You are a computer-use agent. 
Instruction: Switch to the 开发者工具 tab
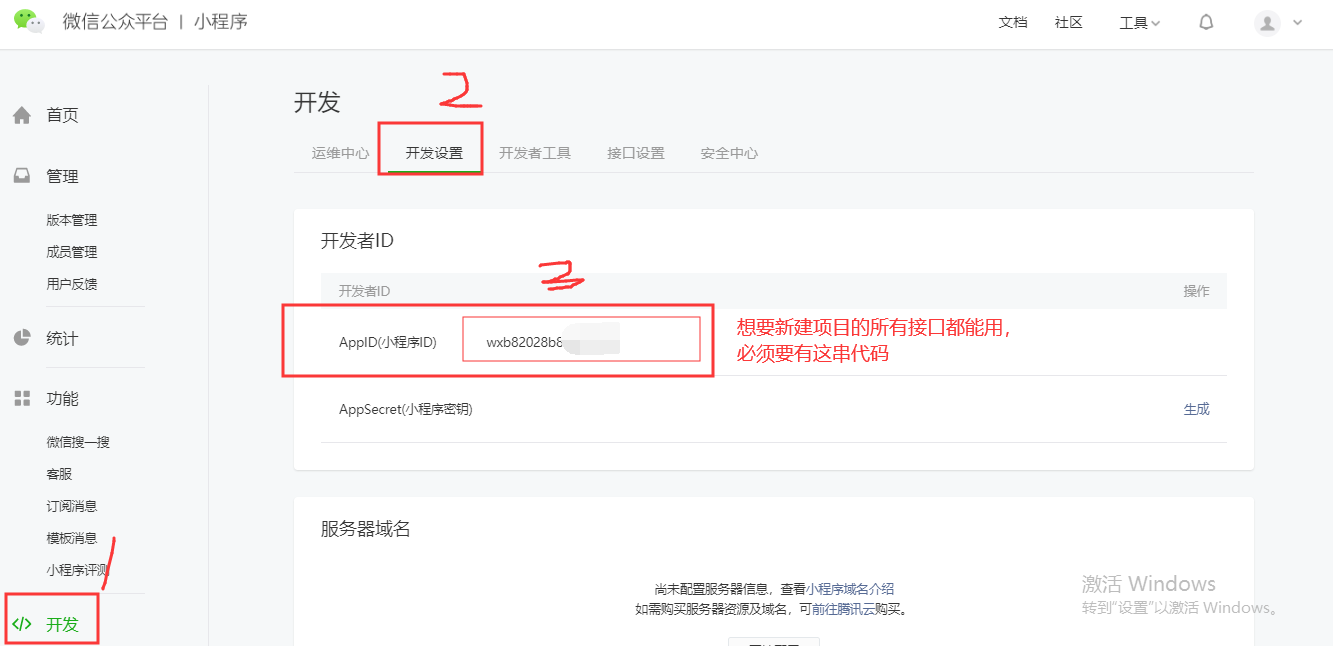point(536,152)
